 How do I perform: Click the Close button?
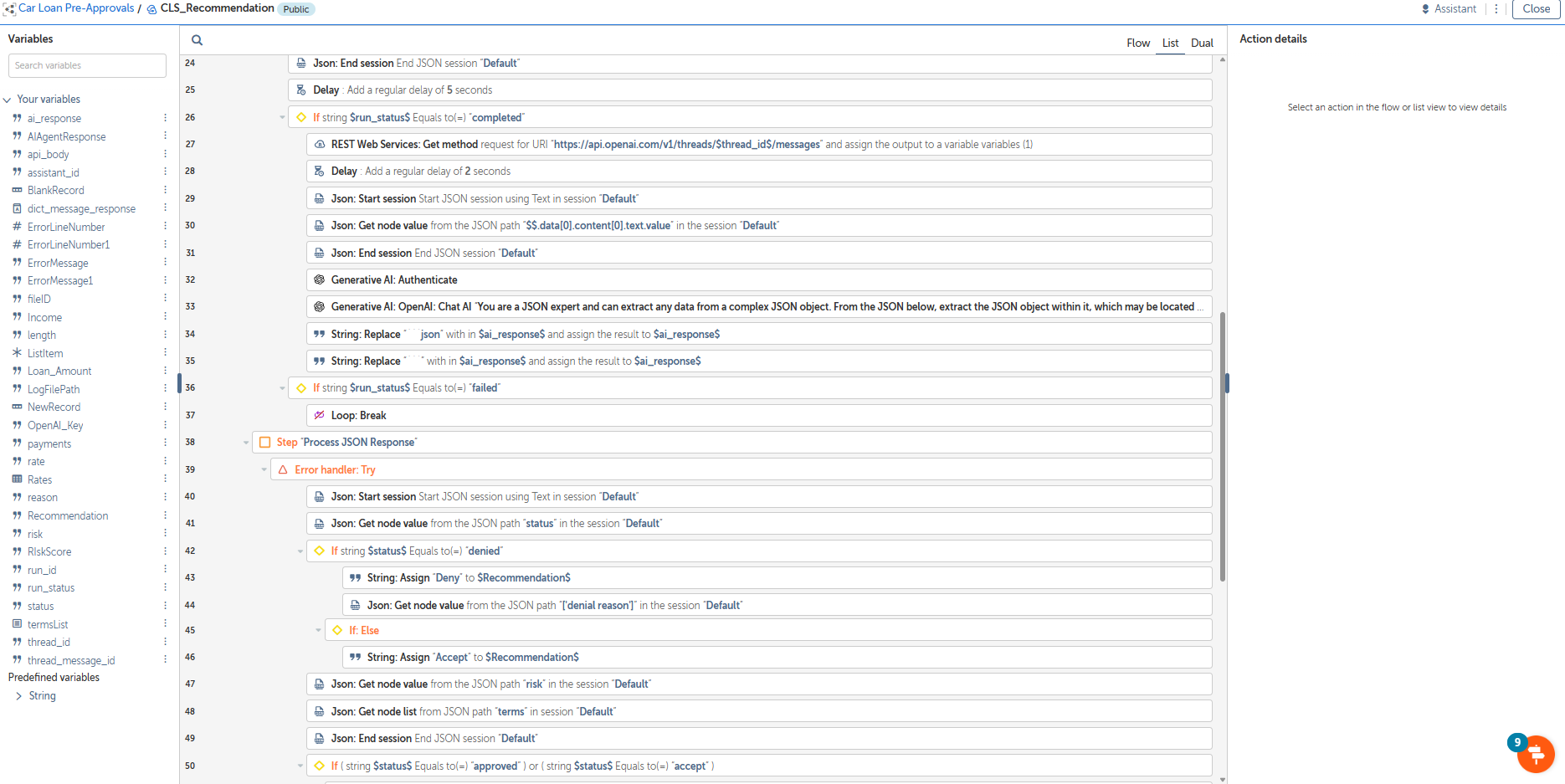tap(1536, 9)
